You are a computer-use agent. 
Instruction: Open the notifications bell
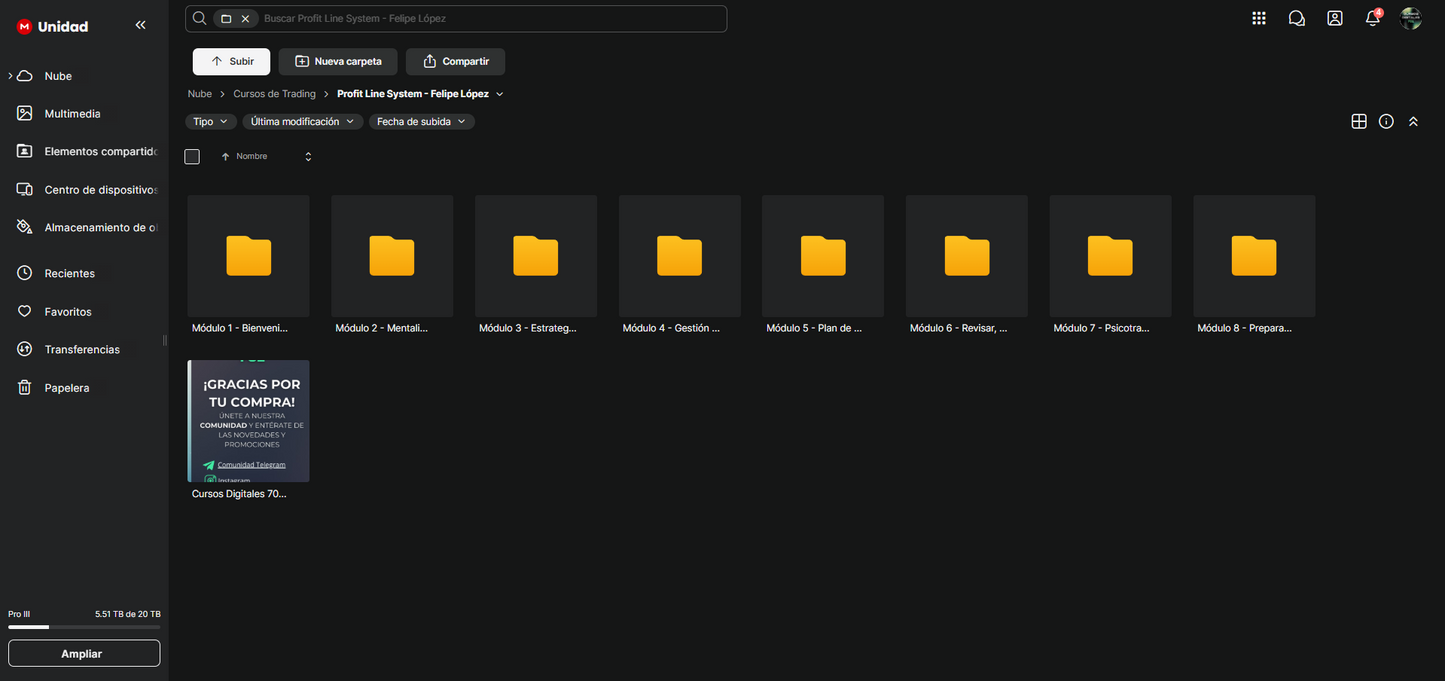click(x=1372, y=18)
